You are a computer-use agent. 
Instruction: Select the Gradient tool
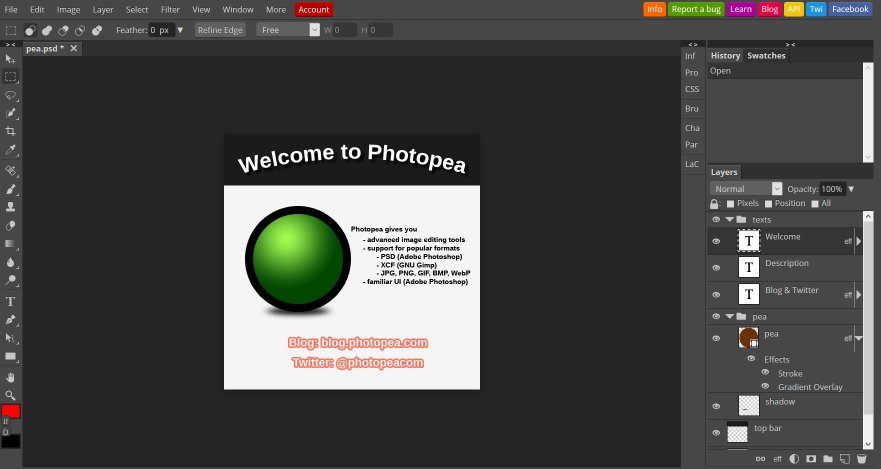(x=10, y=244)
